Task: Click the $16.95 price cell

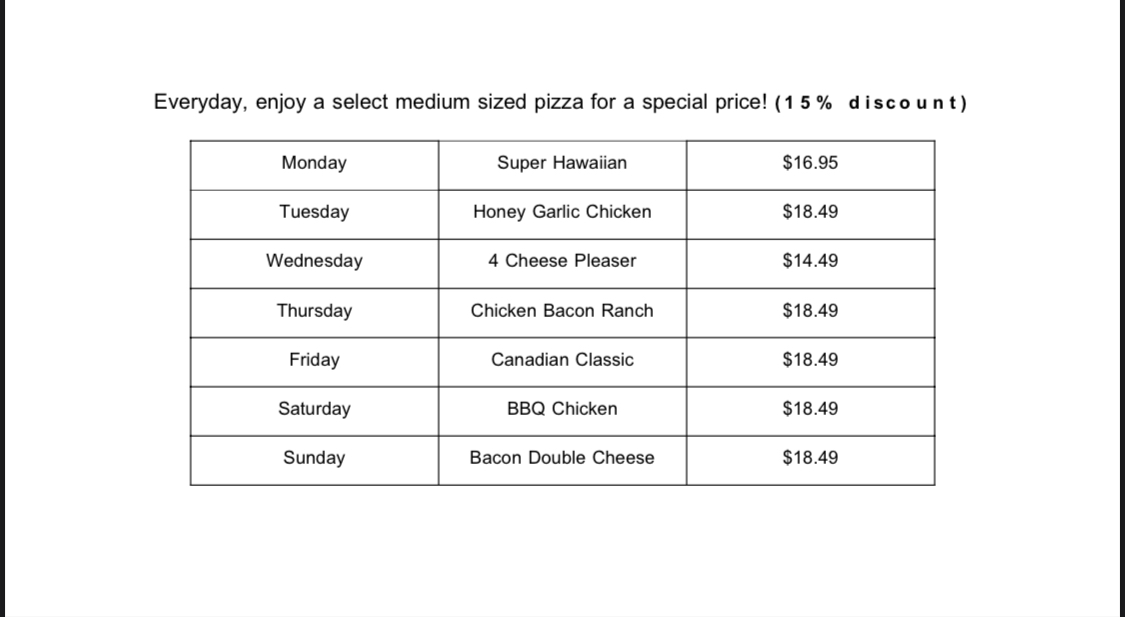Action: click(810, 163)
